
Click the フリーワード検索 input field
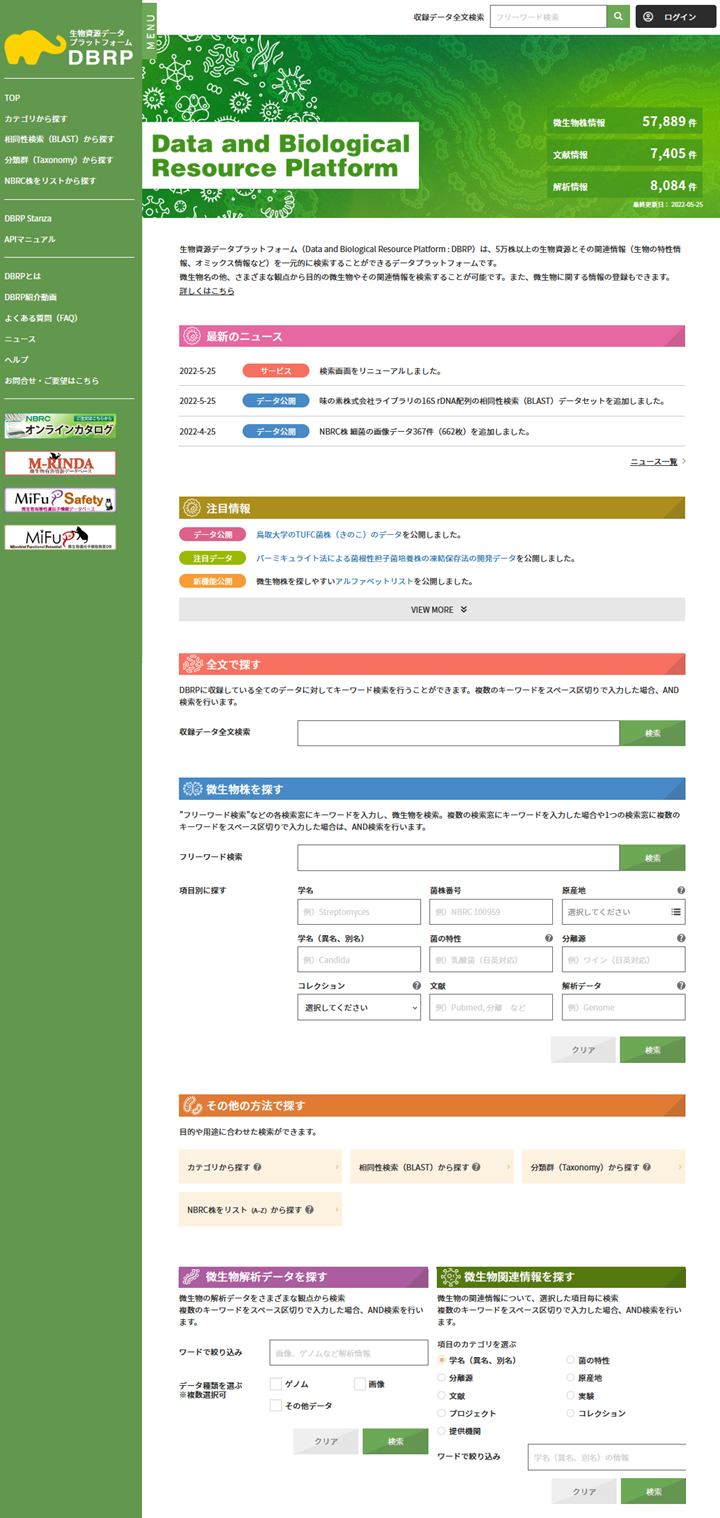[x=458, y=858]
